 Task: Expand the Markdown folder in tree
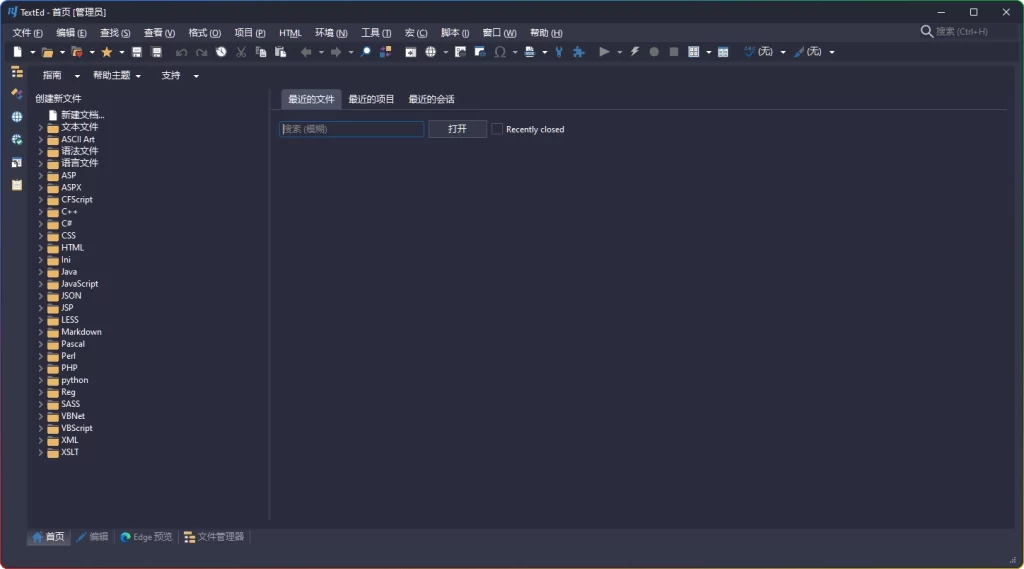click(41, 332)
